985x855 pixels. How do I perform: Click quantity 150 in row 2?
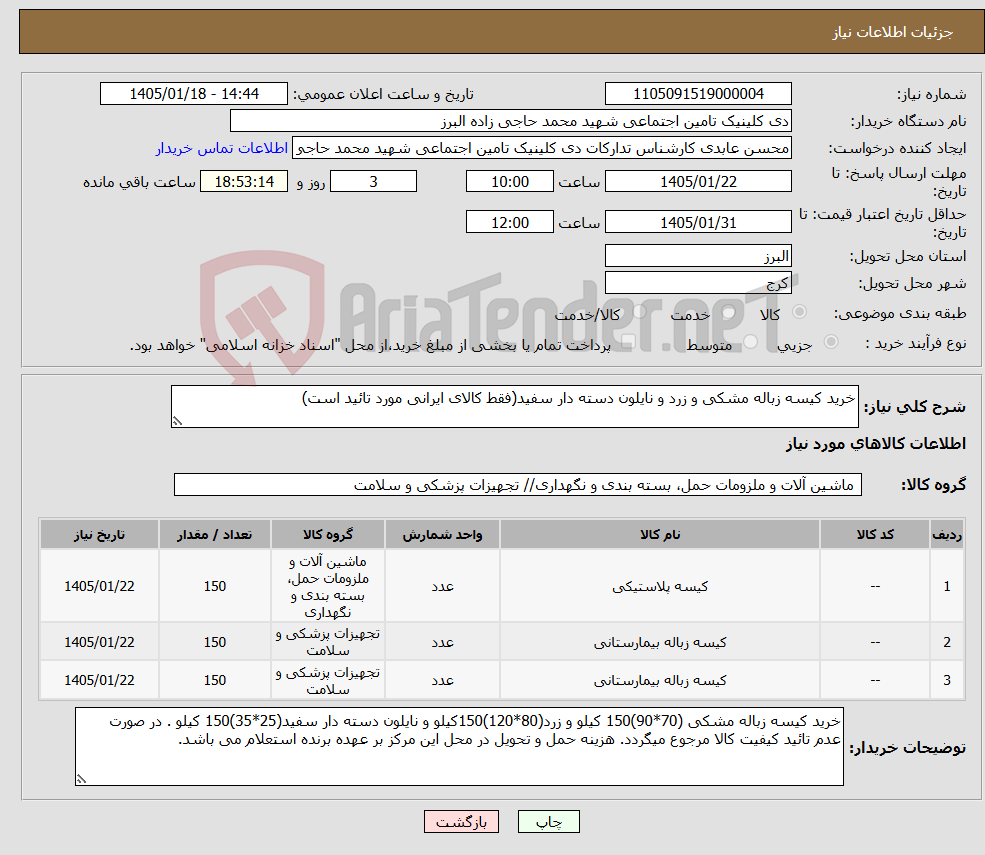coord(214,642)
